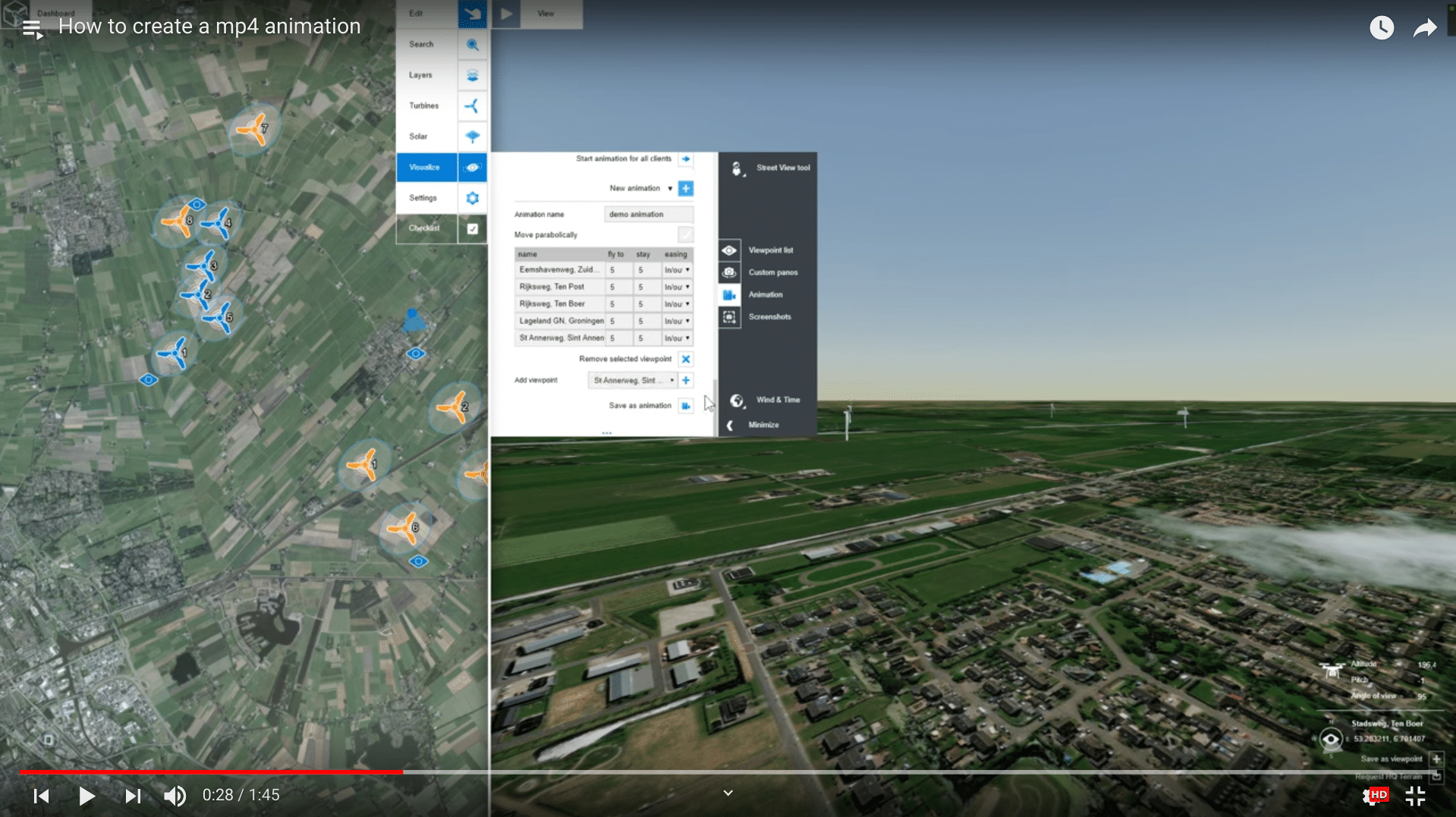Viewport: 1456px width, 817px height.
Task: Click the Remove selected viewpoint X icon
Action: [686, 360]
